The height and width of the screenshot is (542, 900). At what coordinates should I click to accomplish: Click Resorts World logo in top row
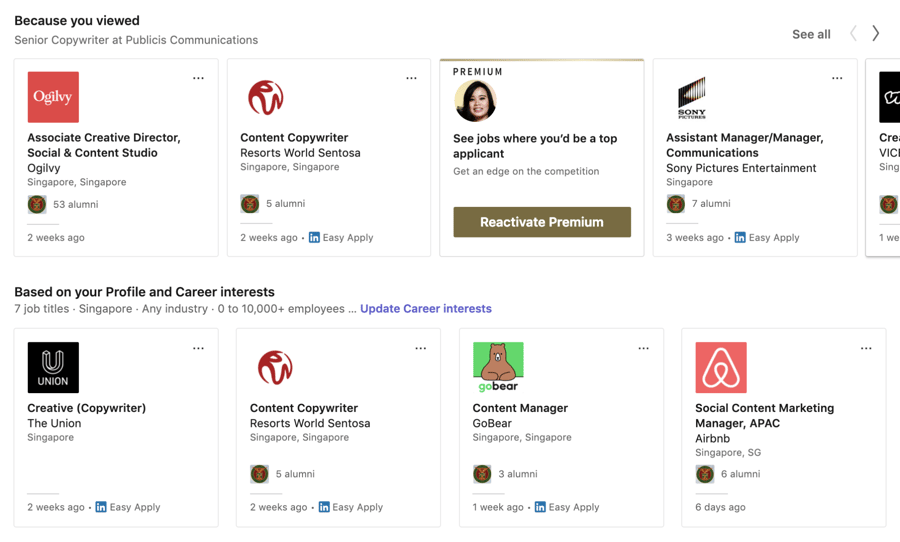(266, 97)
